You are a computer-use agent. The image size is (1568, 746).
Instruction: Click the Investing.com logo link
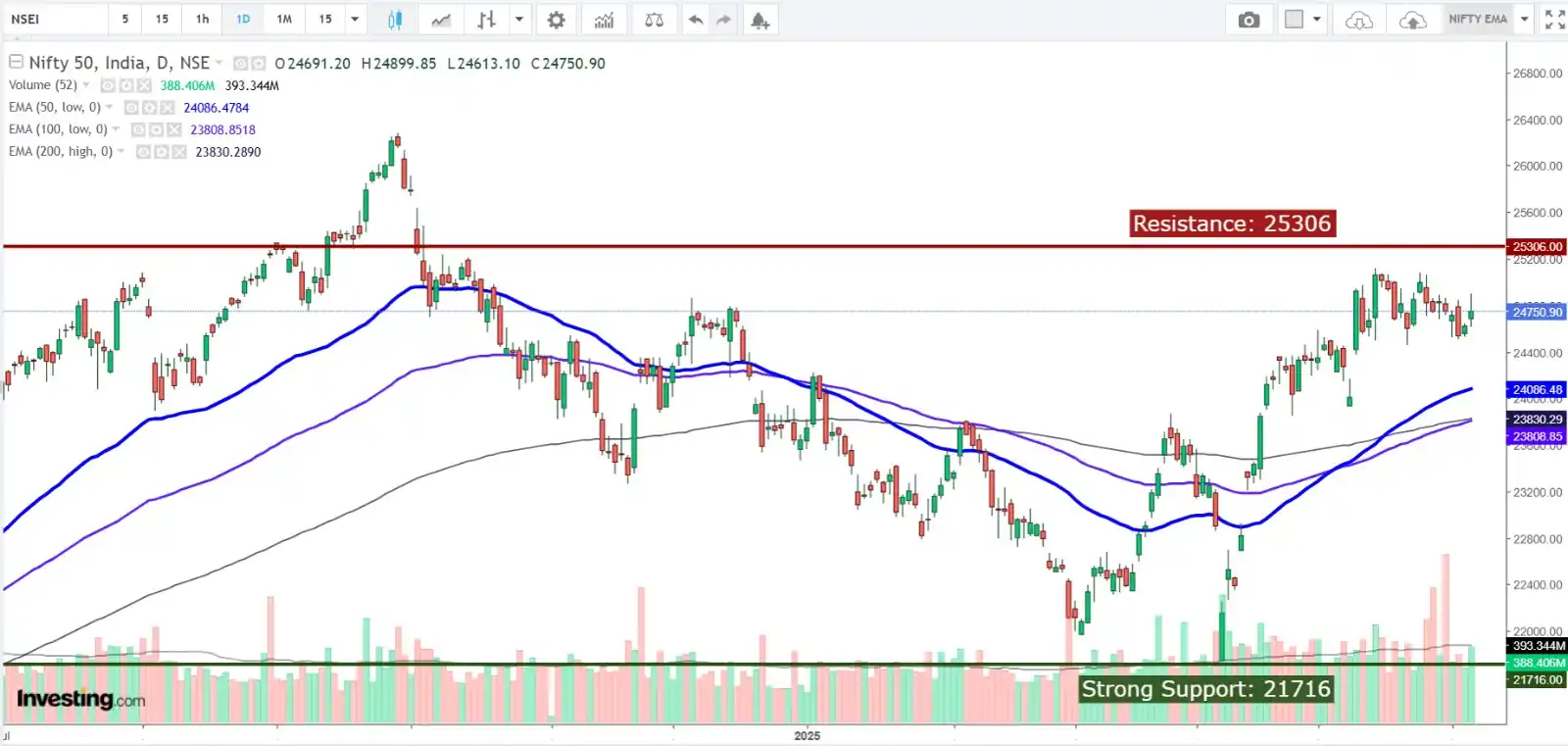[x=80, y=700]
